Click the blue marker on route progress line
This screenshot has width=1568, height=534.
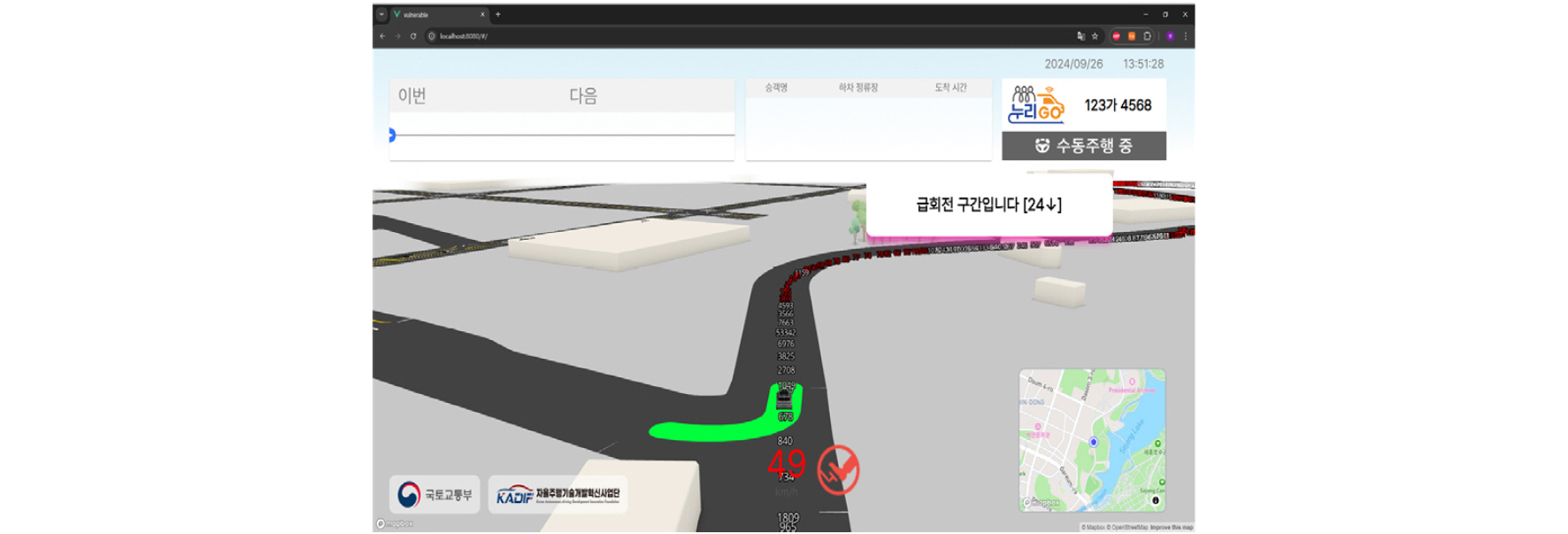pos(391,135)
